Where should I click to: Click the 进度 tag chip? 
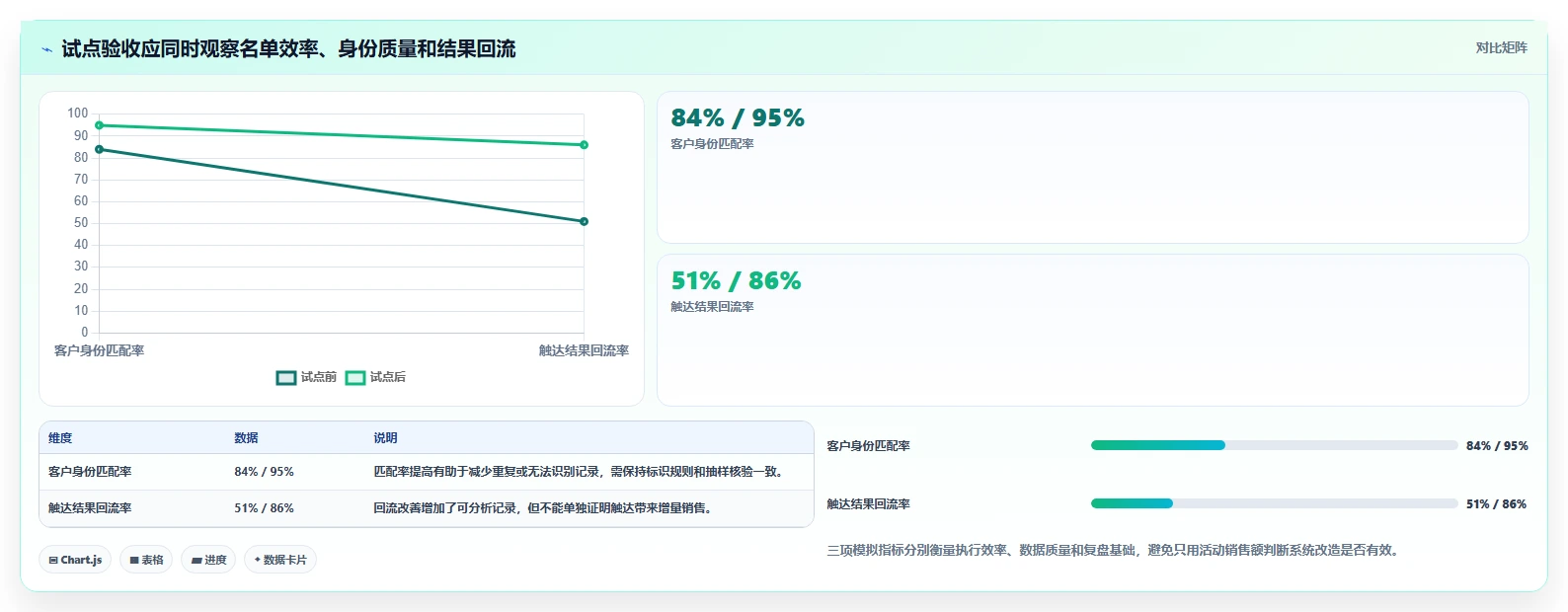click(208, 560)
